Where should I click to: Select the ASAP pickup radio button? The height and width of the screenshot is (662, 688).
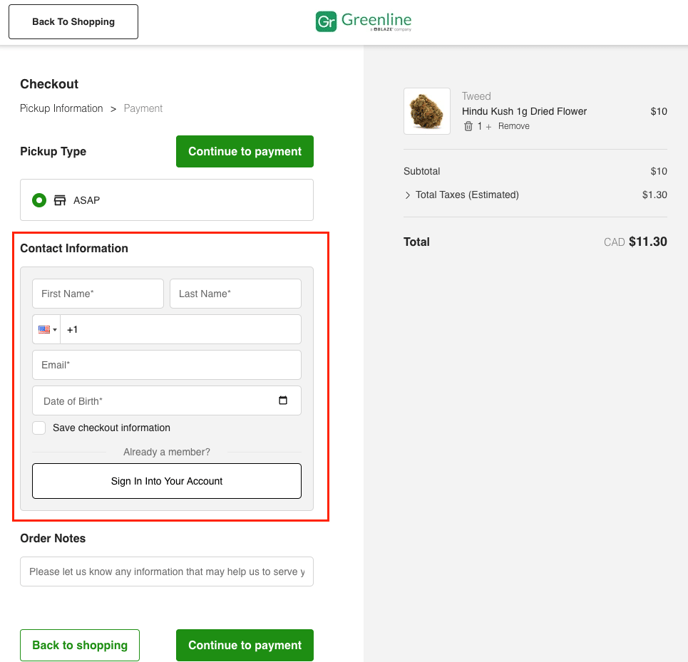(39, 200)
